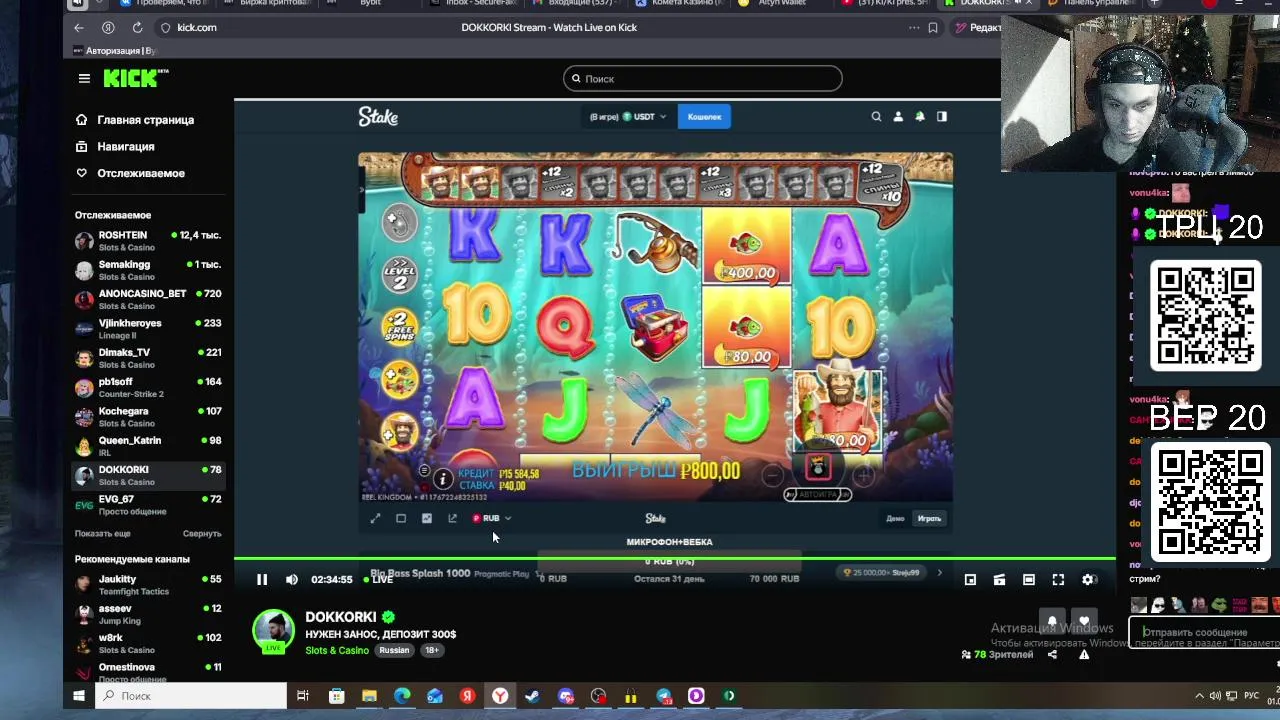Toggle stream notifications bell
1280x720 pixels.
1052,621
